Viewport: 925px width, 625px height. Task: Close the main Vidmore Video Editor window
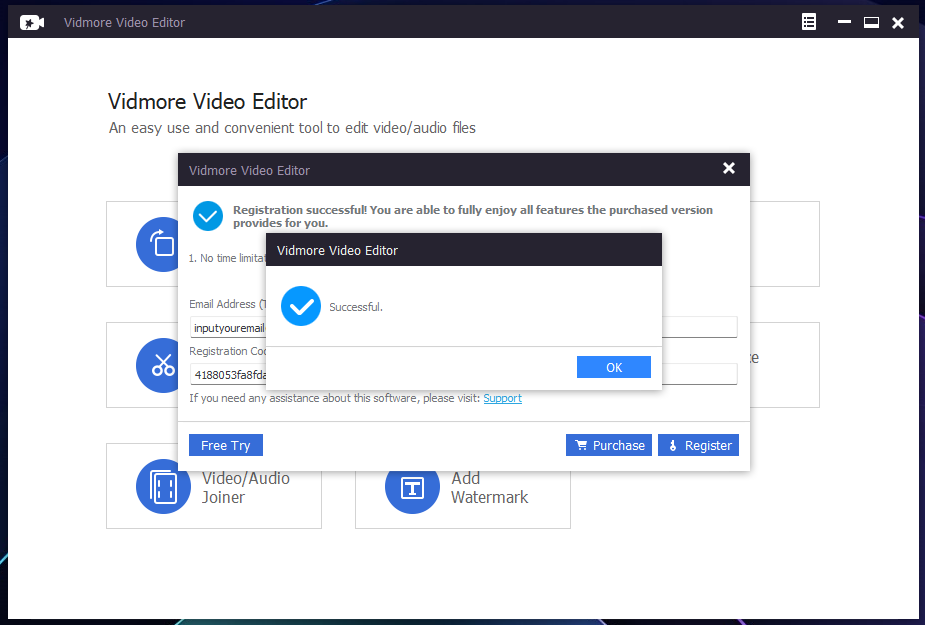point(898,22)
